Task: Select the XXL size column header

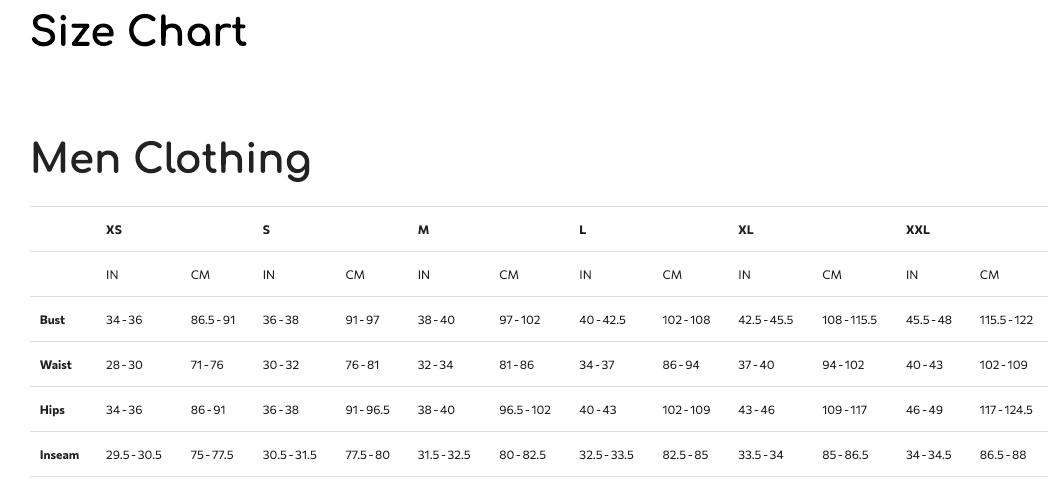Action: [917, 230]
